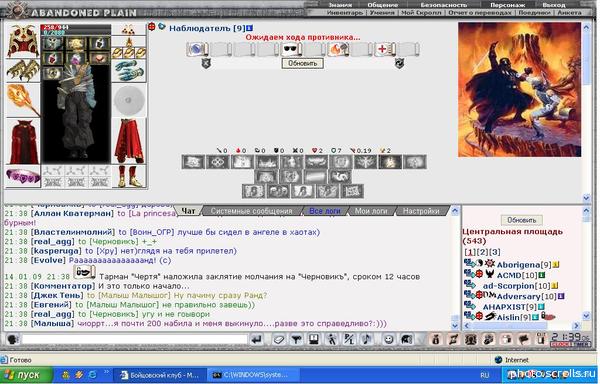Switch to Системные сообщения tab

click(251, 211)
